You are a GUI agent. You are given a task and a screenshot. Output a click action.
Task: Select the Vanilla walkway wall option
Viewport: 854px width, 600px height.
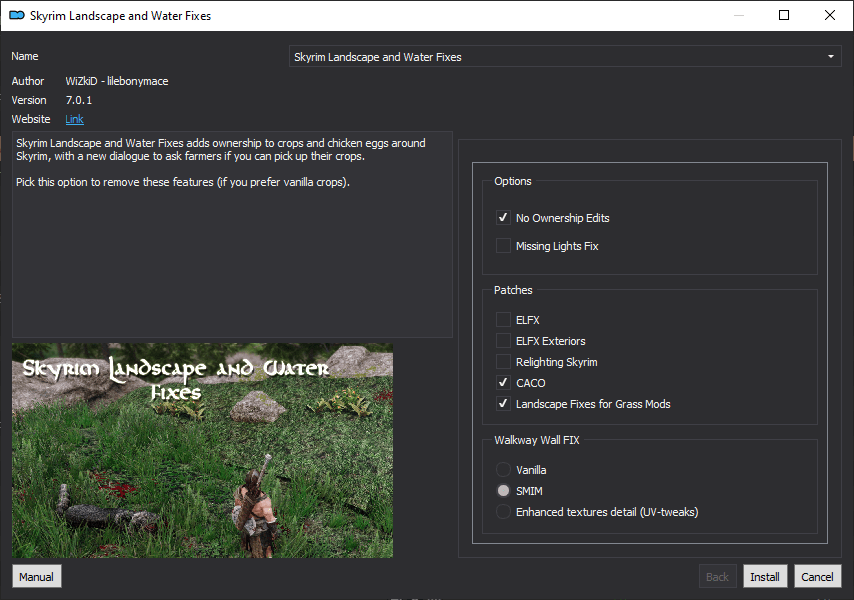tap(503, 469)
